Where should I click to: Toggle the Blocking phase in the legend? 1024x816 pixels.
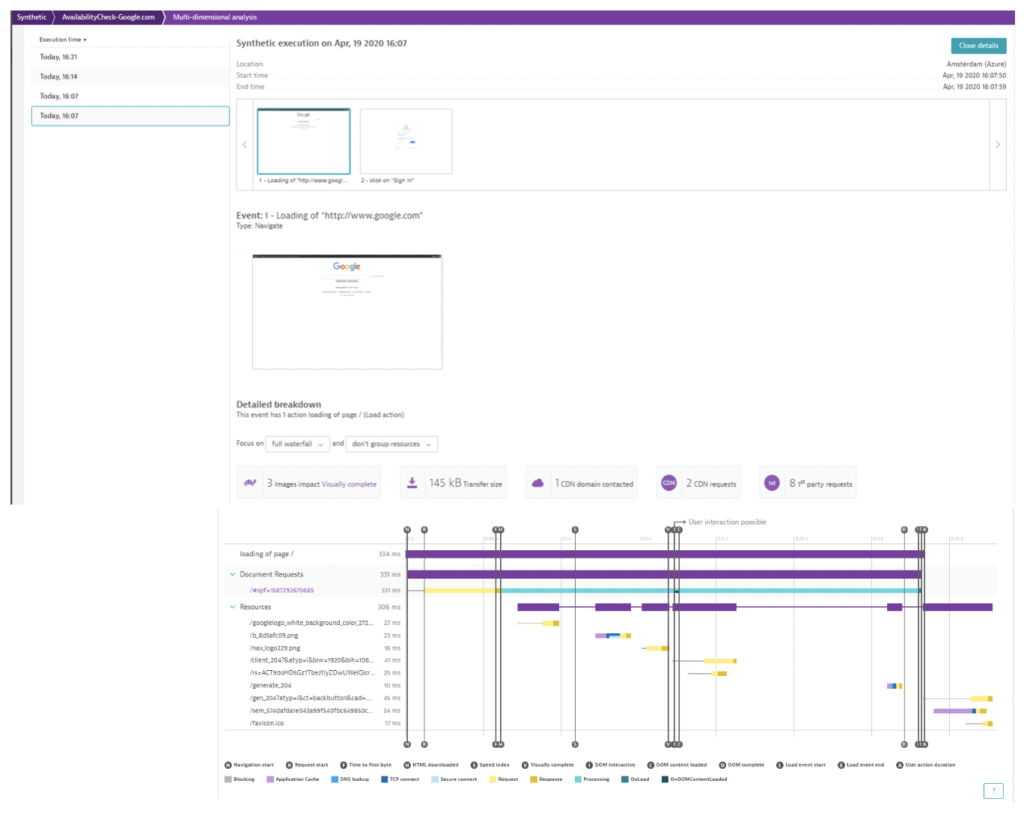coord(230,777)
